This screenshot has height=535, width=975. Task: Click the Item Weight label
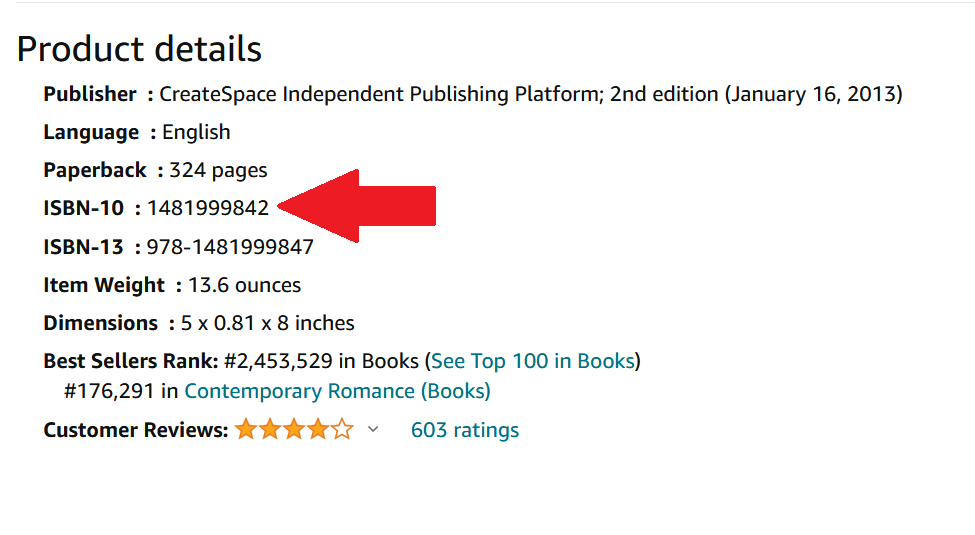[x=104, y=285]
